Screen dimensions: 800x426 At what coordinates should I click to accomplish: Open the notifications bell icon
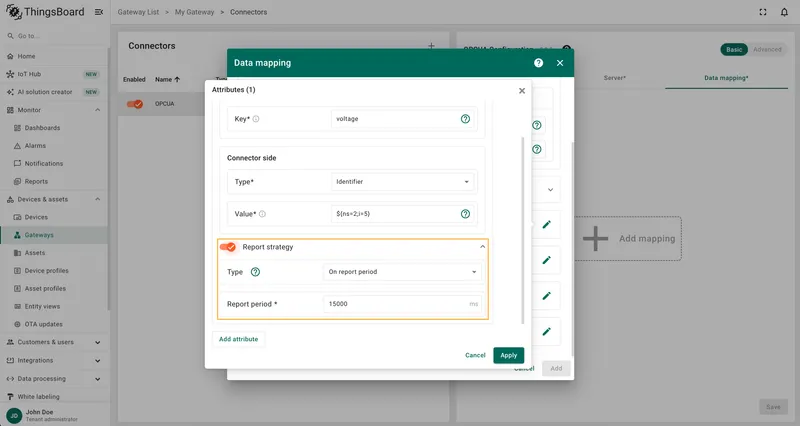(x=784, y=12)
